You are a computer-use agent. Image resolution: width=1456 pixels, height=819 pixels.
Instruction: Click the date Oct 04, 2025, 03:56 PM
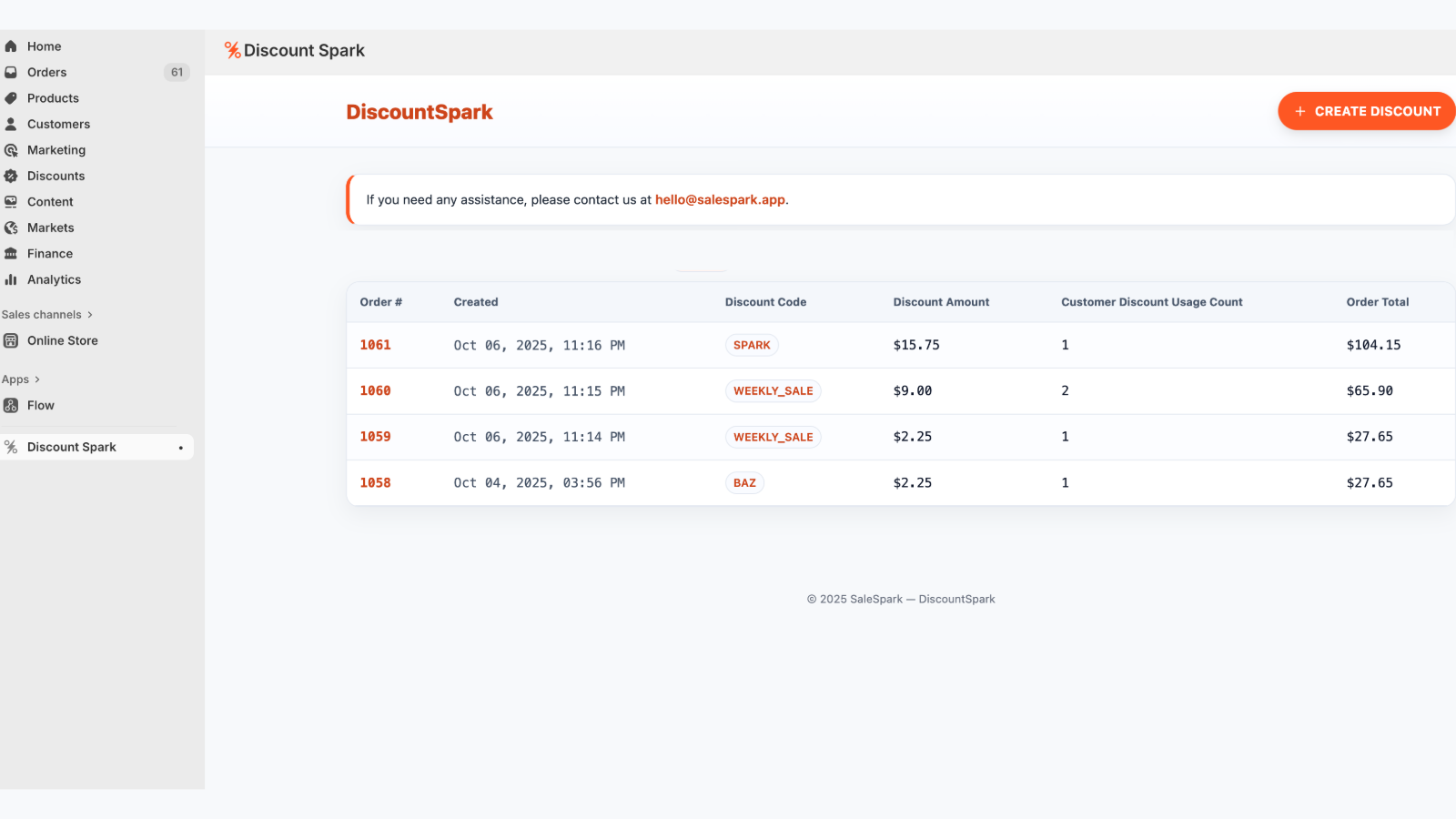tap(540, 483)
